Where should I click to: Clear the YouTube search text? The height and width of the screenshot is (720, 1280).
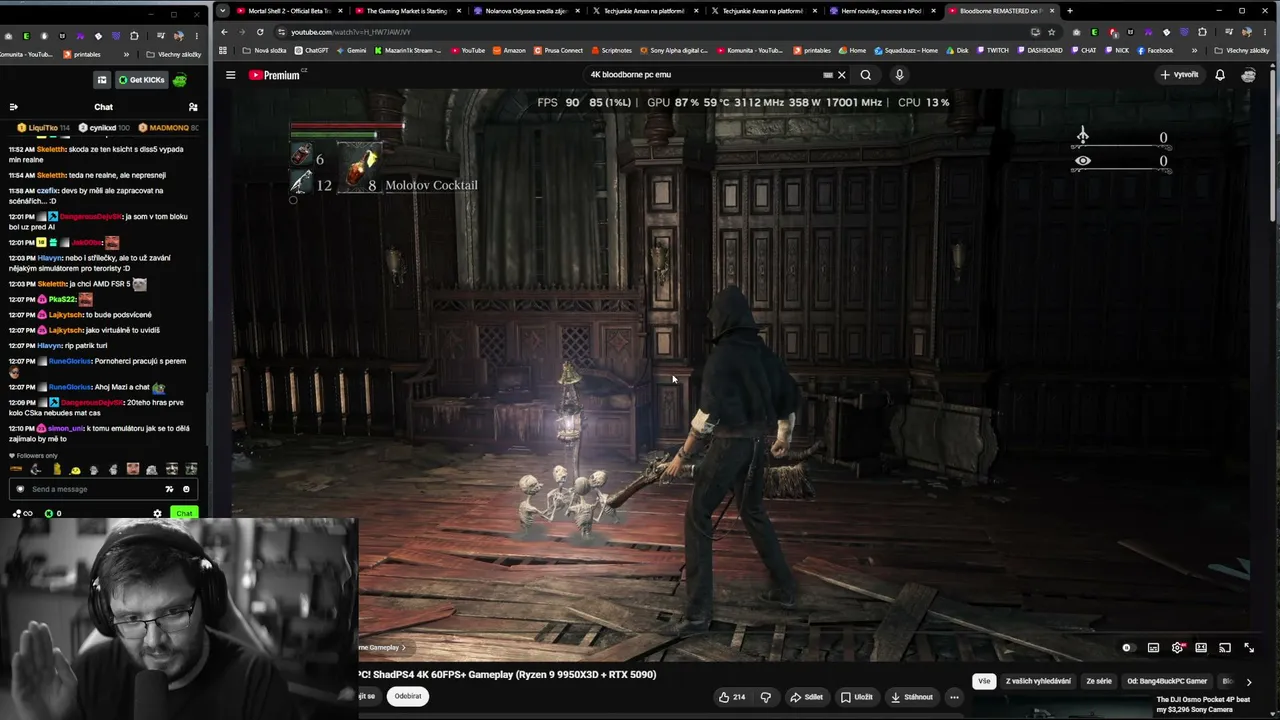[841, 75]
